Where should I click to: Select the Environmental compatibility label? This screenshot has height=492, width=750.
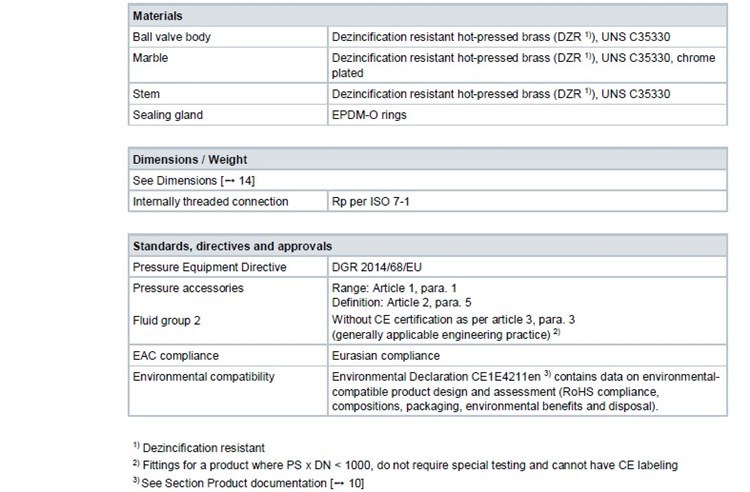tap(204, 376)
